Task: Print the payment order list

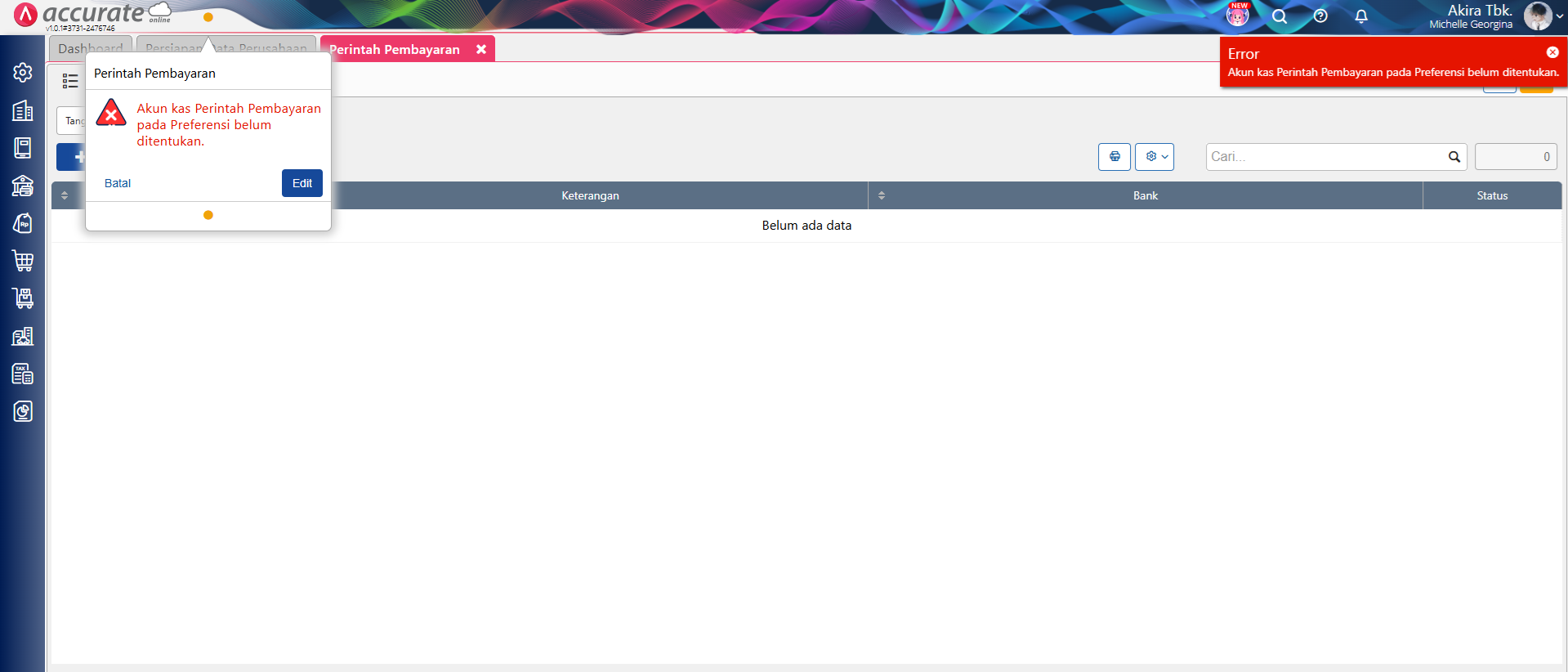Action: point(1115,157)
